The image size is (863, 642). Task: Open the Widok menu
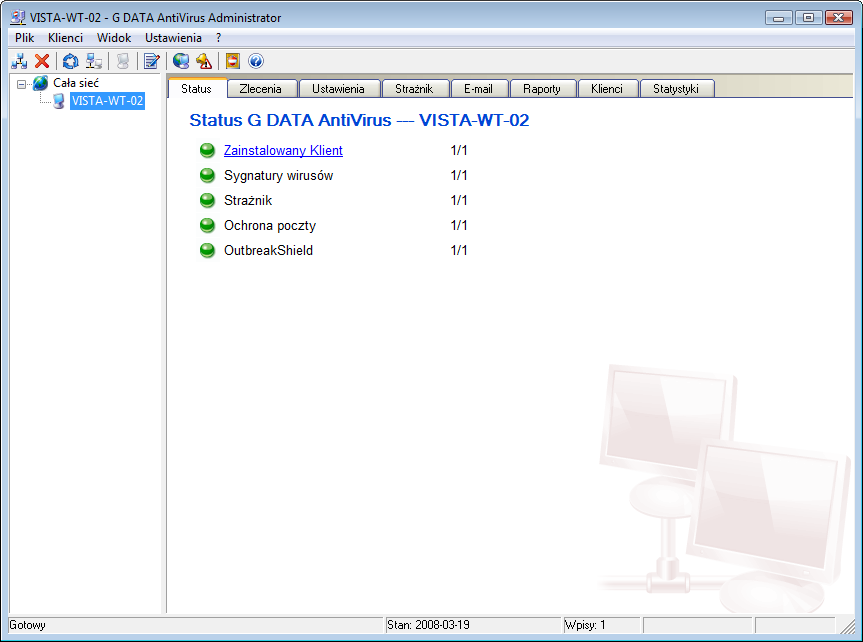114,38
